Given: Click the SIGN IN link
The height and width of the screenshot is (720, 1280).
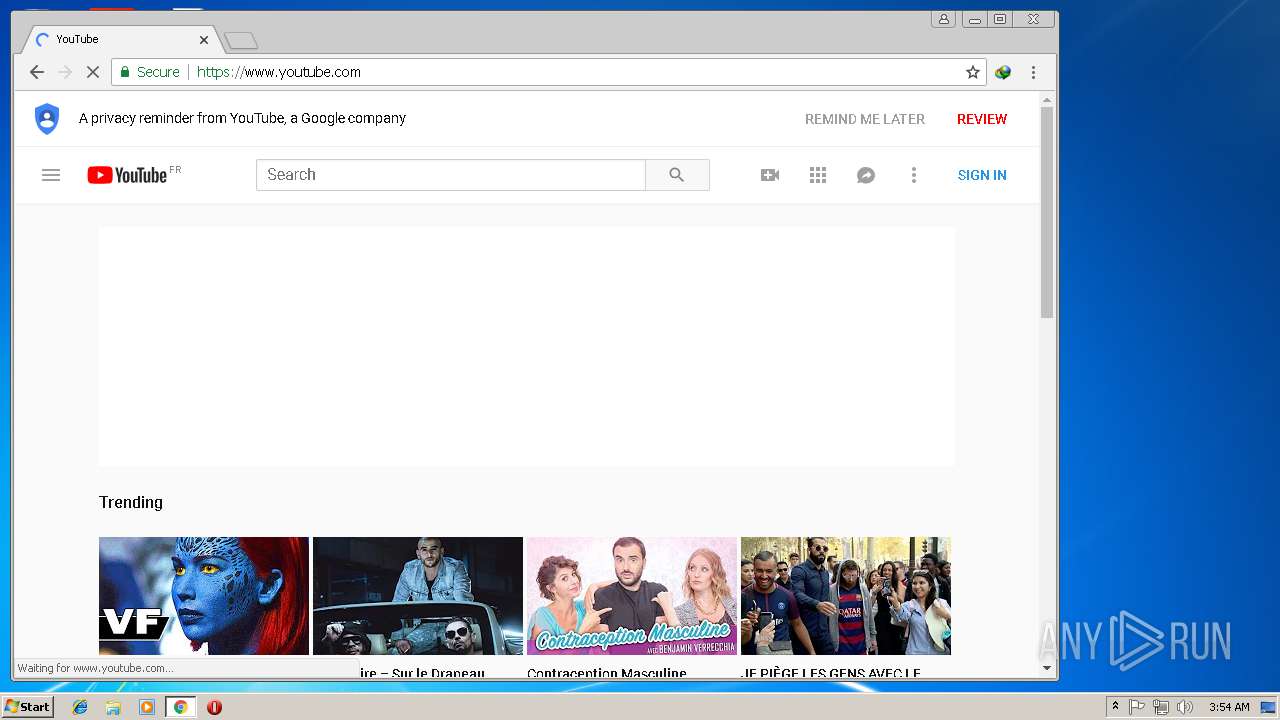Looking at the screenshot, I should [982, 175].
